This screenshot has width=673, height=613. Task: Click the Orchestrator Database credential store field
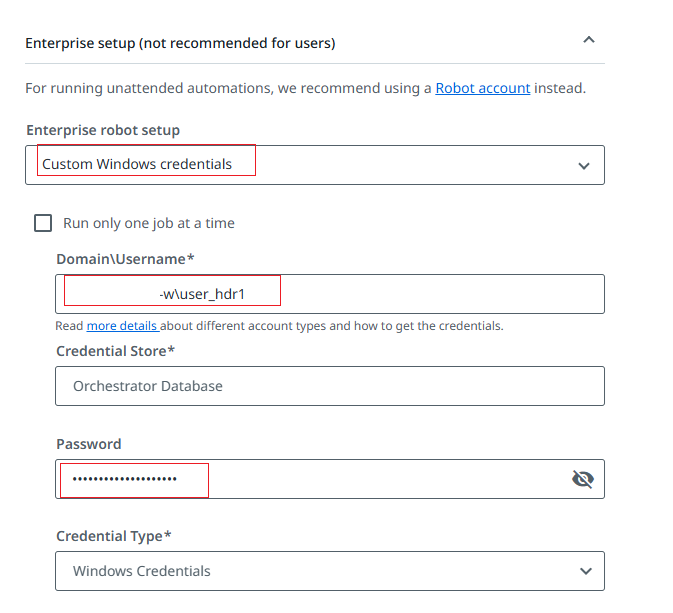[x=330, y=386]
